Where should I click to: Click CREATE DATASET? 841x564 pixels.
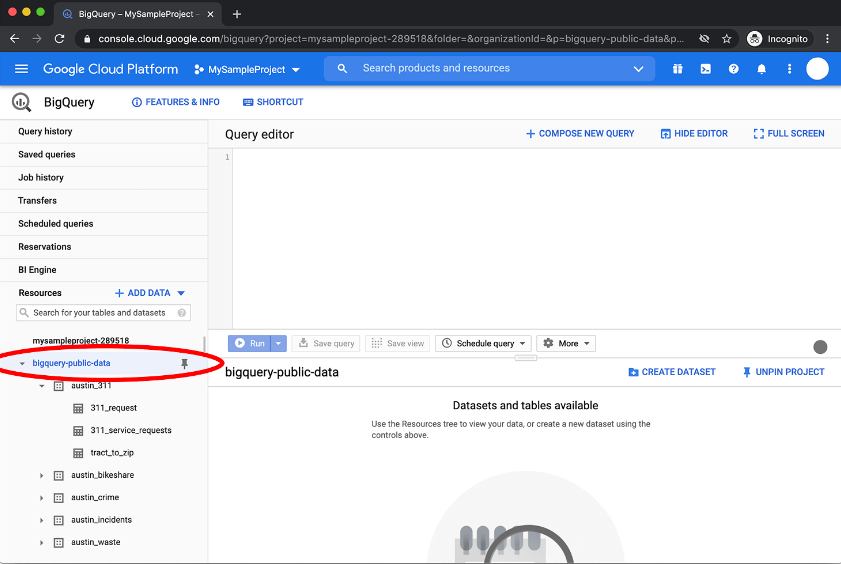click(672, 372)
